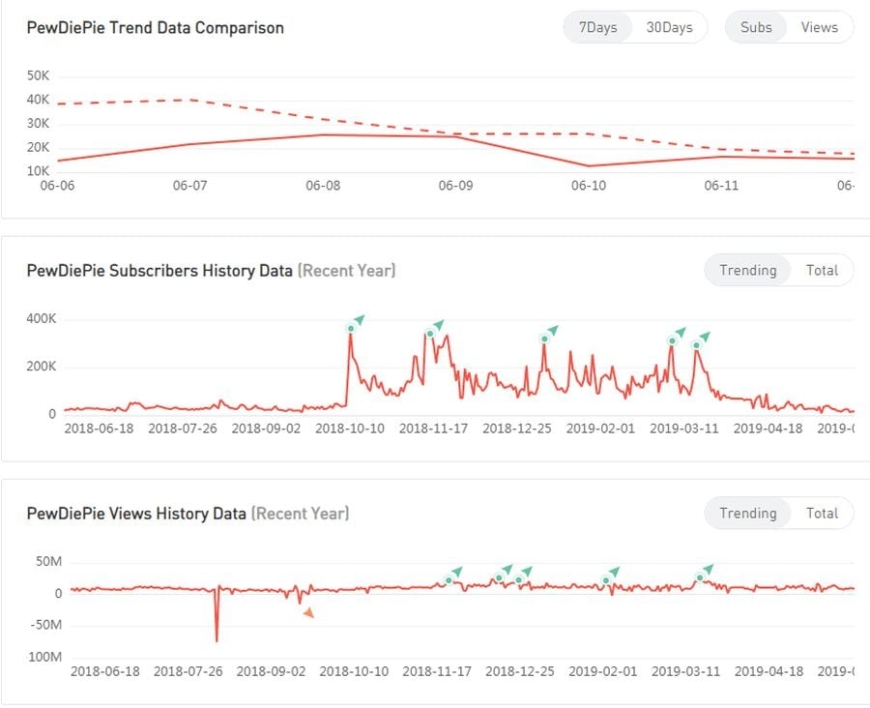Click 2019-04-18 date on Subscribers chart axis

click(x=768, y=428)
